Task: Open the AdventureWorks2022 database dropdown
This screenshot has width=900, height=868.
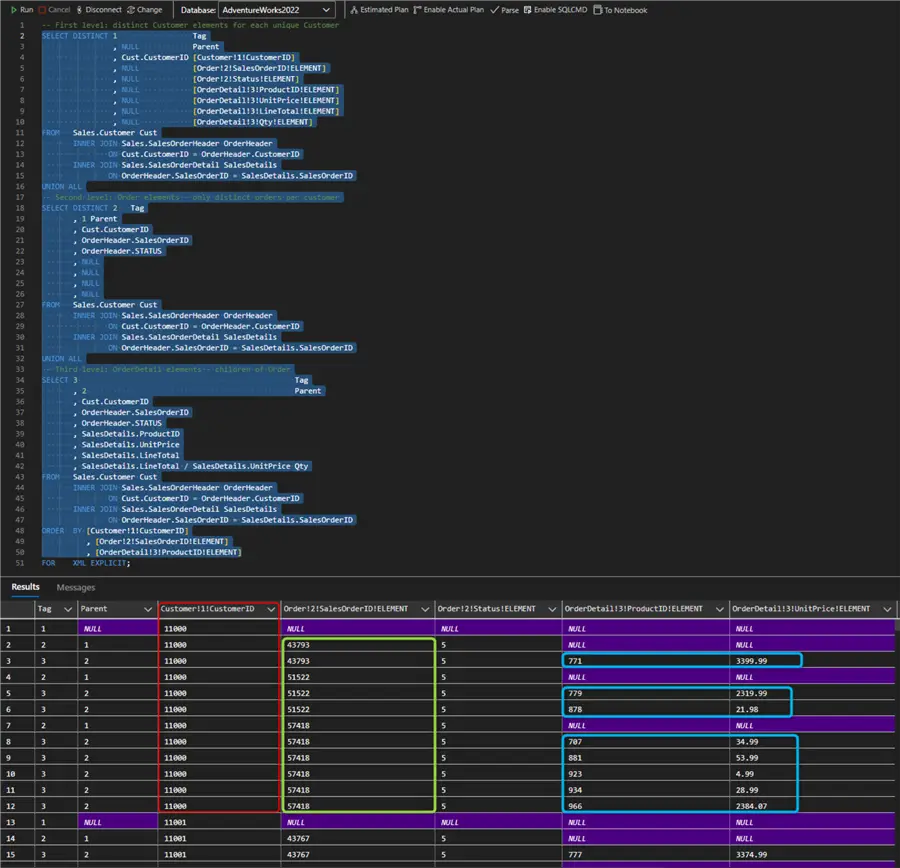Action: coord(276,10)
